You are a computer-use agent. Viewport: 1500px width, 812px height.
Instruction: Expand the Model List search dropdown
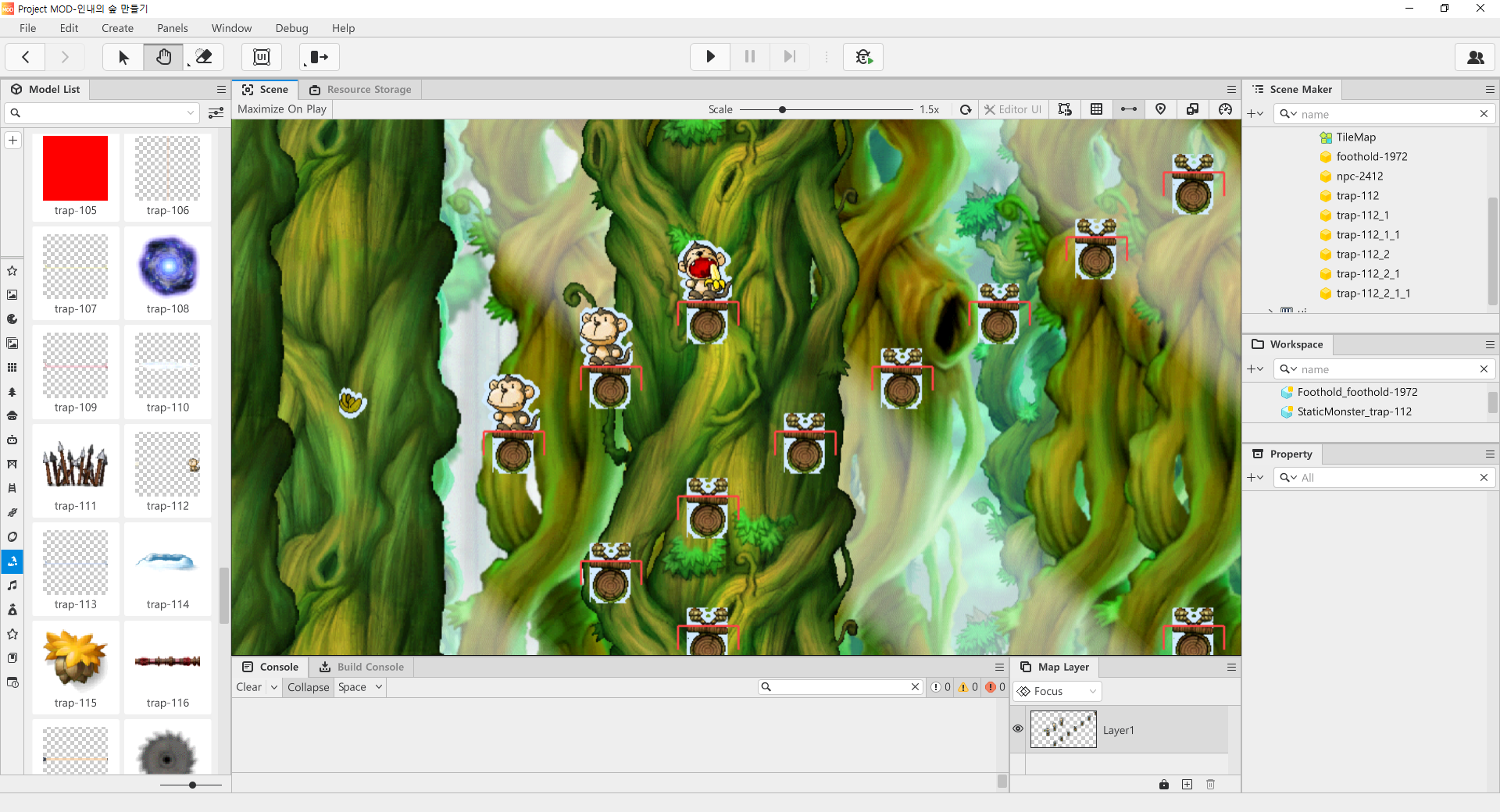click(190, 113)
